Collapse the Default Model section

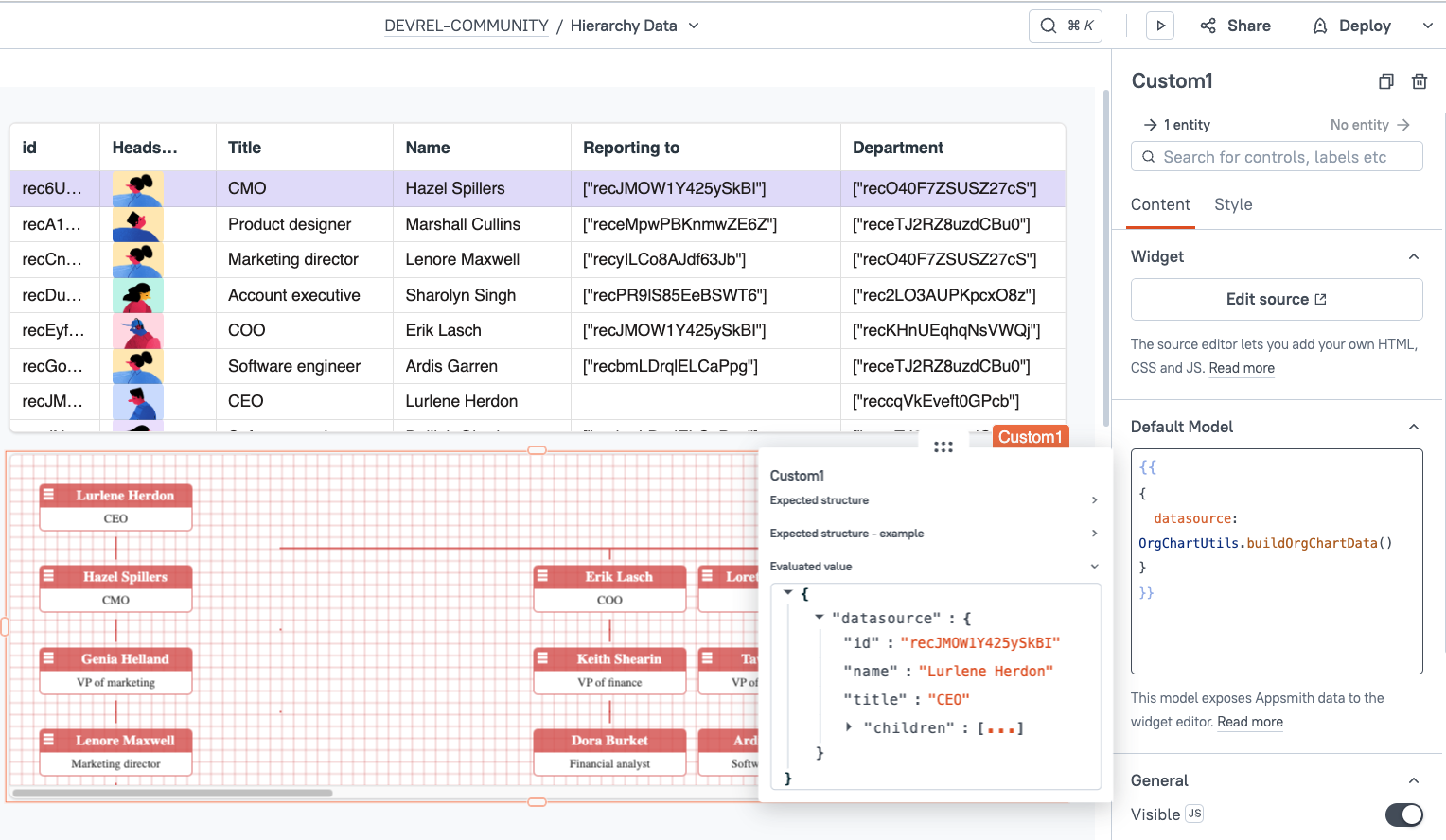[x=1414, y=427]
